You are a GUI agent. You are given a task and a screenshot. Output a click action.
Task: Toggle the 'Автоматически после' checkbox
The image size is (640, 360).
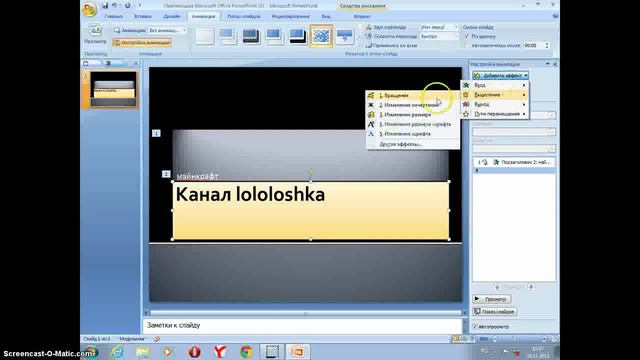(x=467, y=45)
